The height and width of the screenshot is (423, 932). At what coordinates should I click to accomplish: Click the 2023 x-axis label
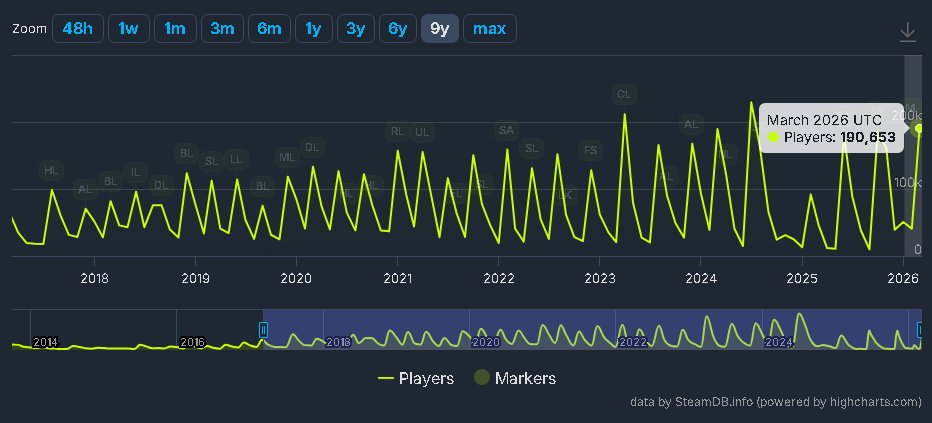click(x=600, y=278)
